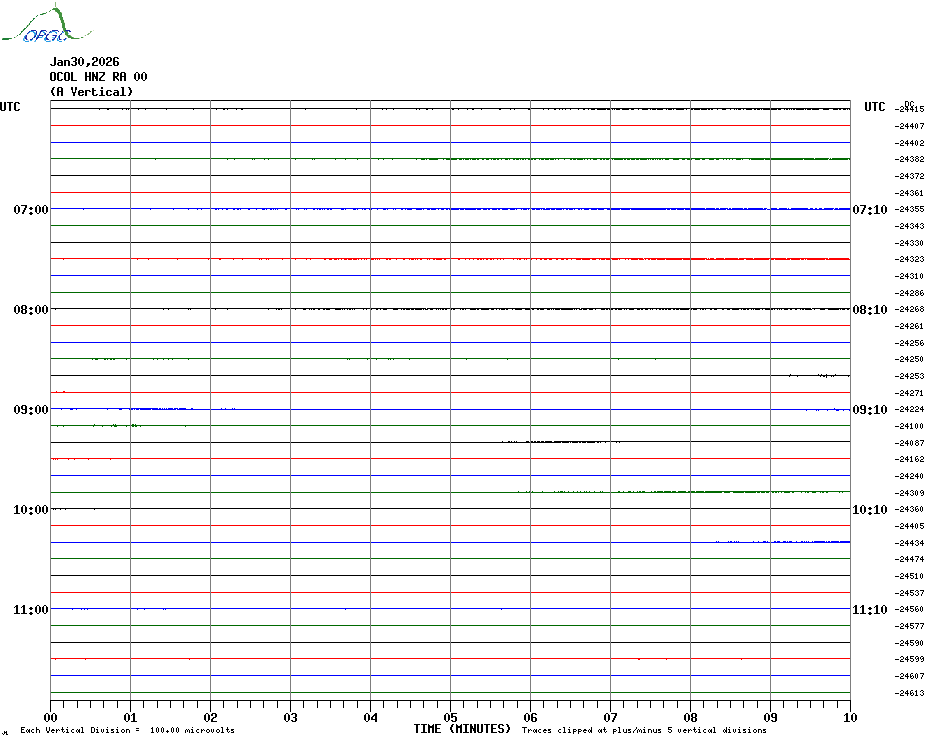Click the Jan30,2026 date label

[x=84, y=62]
